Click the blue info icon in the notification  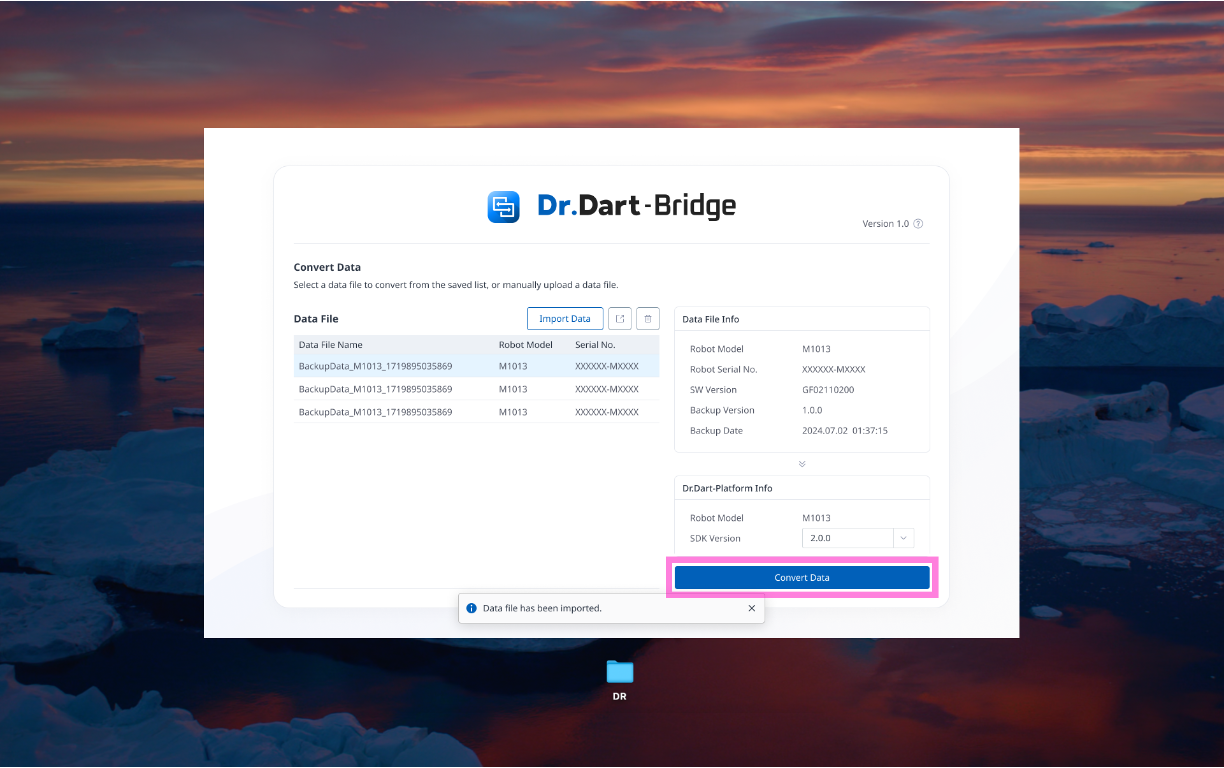coord(472,608)
